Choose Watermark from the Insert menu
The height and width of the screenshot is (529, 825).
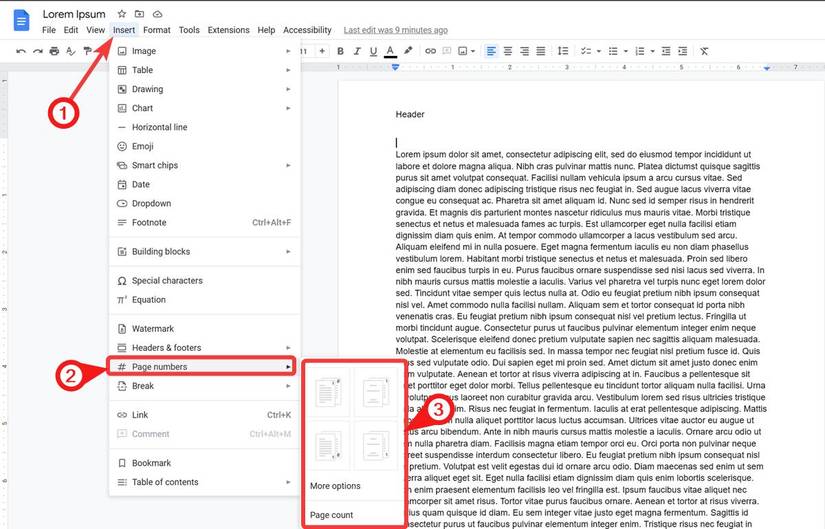pyautogui.click(x=153, y=328)
